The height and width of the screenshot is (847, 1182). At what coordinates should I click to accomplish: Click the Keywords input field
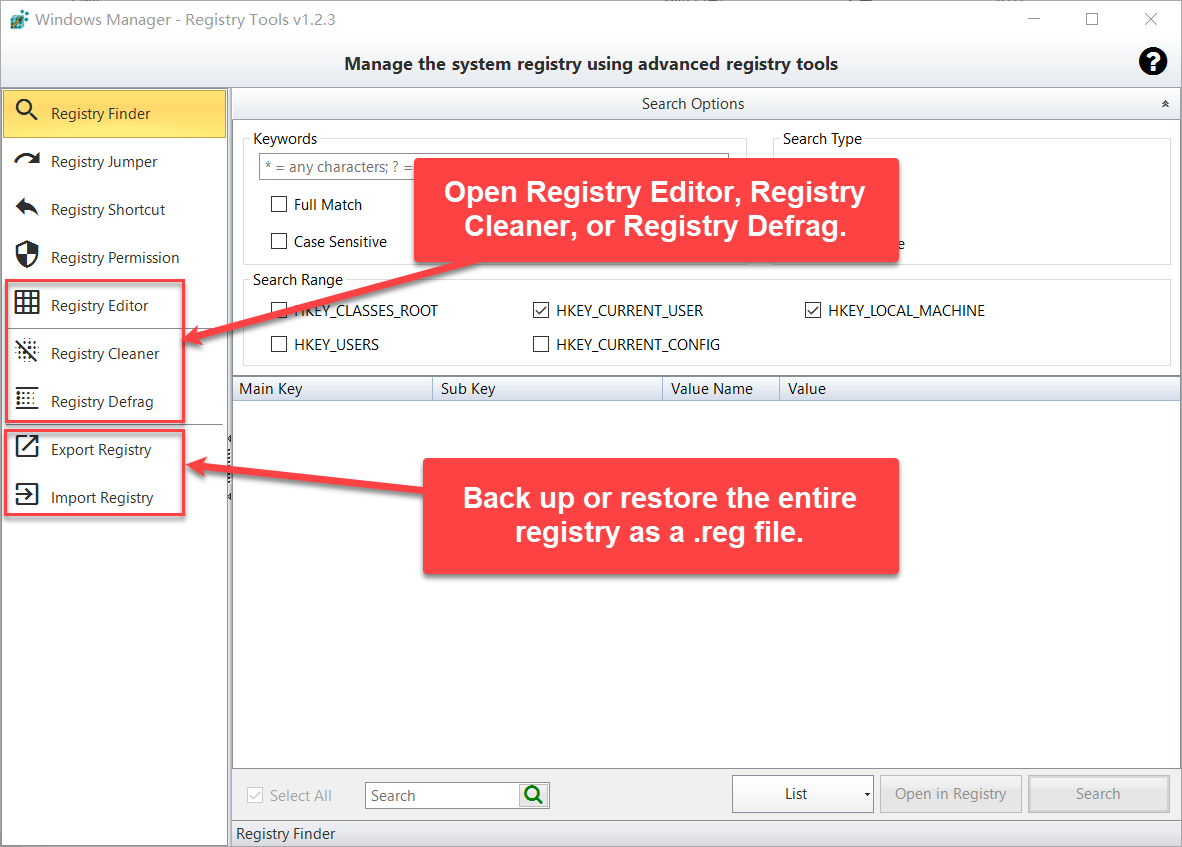pyautogui.click(x=494, y=167)
